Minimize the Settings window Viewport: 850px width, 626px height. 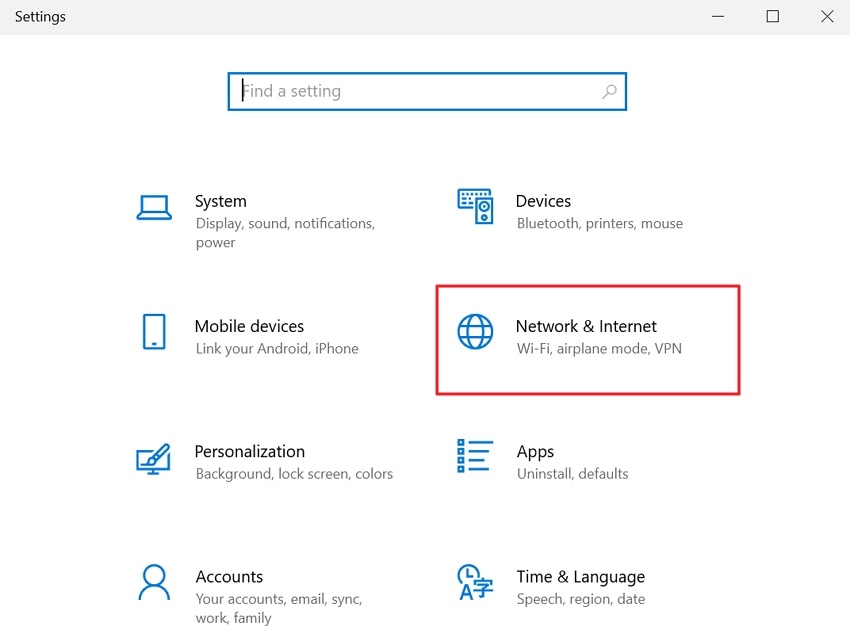coord(718,16)
